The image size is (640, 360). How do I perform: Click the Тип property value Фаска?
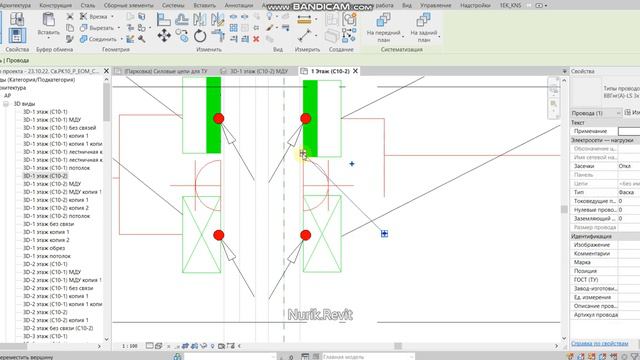coord(629,192)
